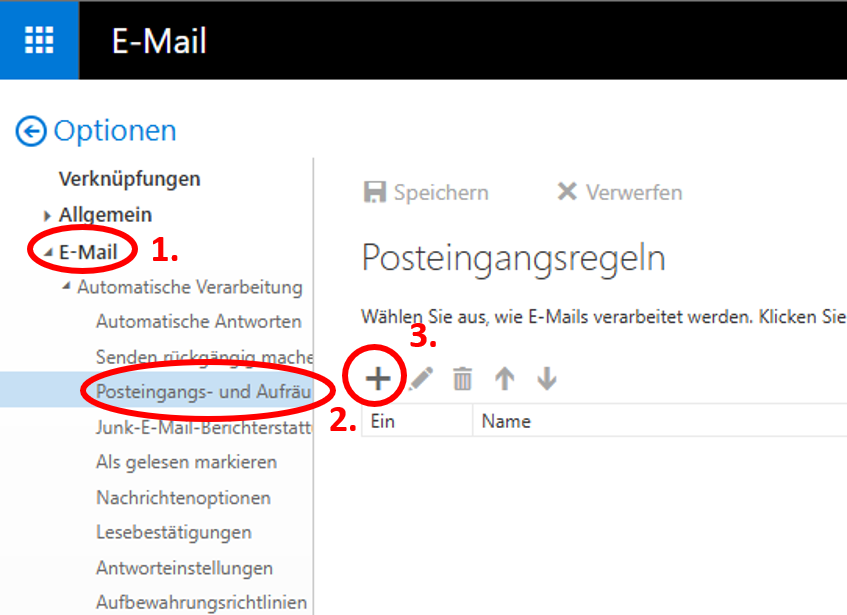Open Nachrichtenoptionen settings
The image size is (847, 615).
183,497
